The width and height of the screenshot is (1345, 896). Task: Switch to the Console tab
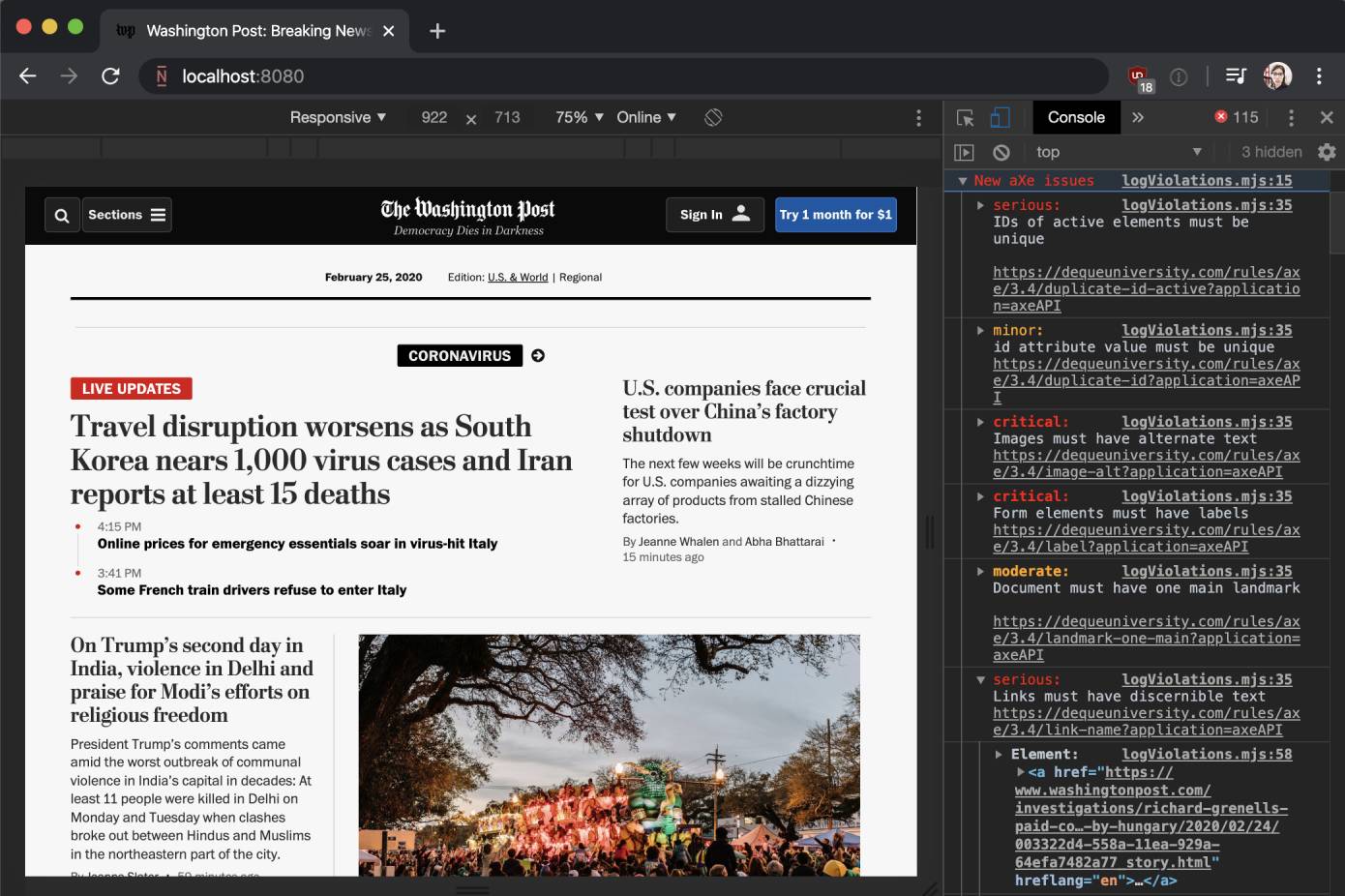(1076, 117)
